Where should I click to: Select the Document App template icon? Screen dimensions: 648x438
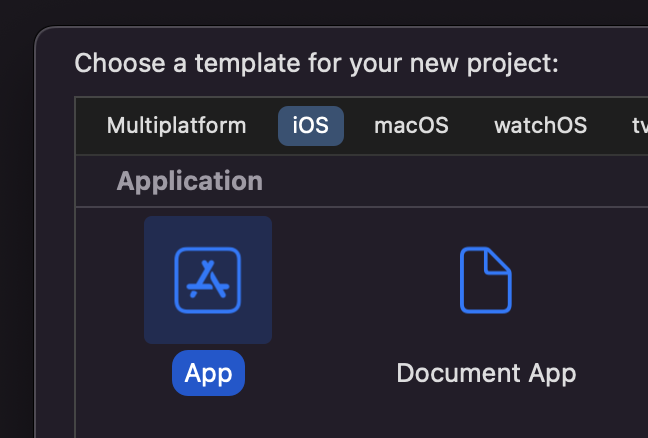pos(486,280)
